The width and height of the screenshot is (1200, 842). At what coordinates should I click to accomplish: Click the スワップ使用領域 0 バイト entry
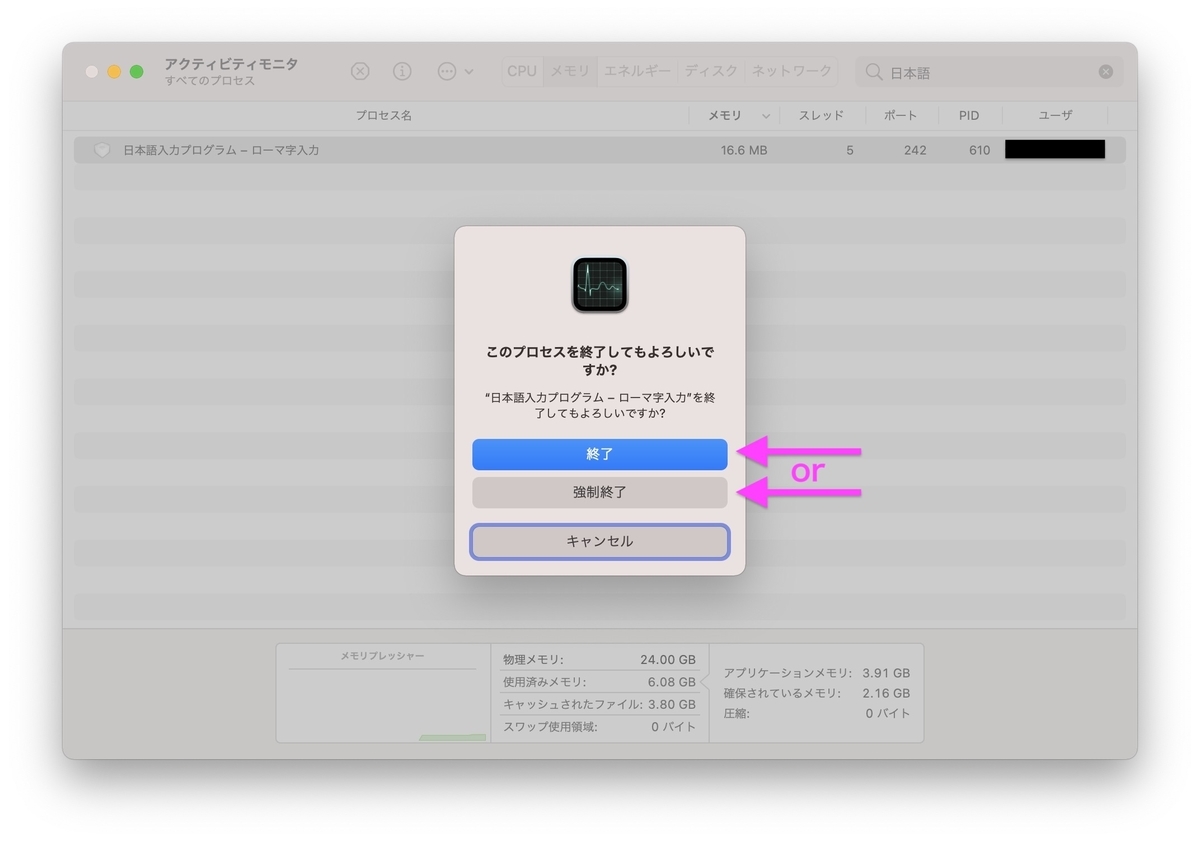599,727
